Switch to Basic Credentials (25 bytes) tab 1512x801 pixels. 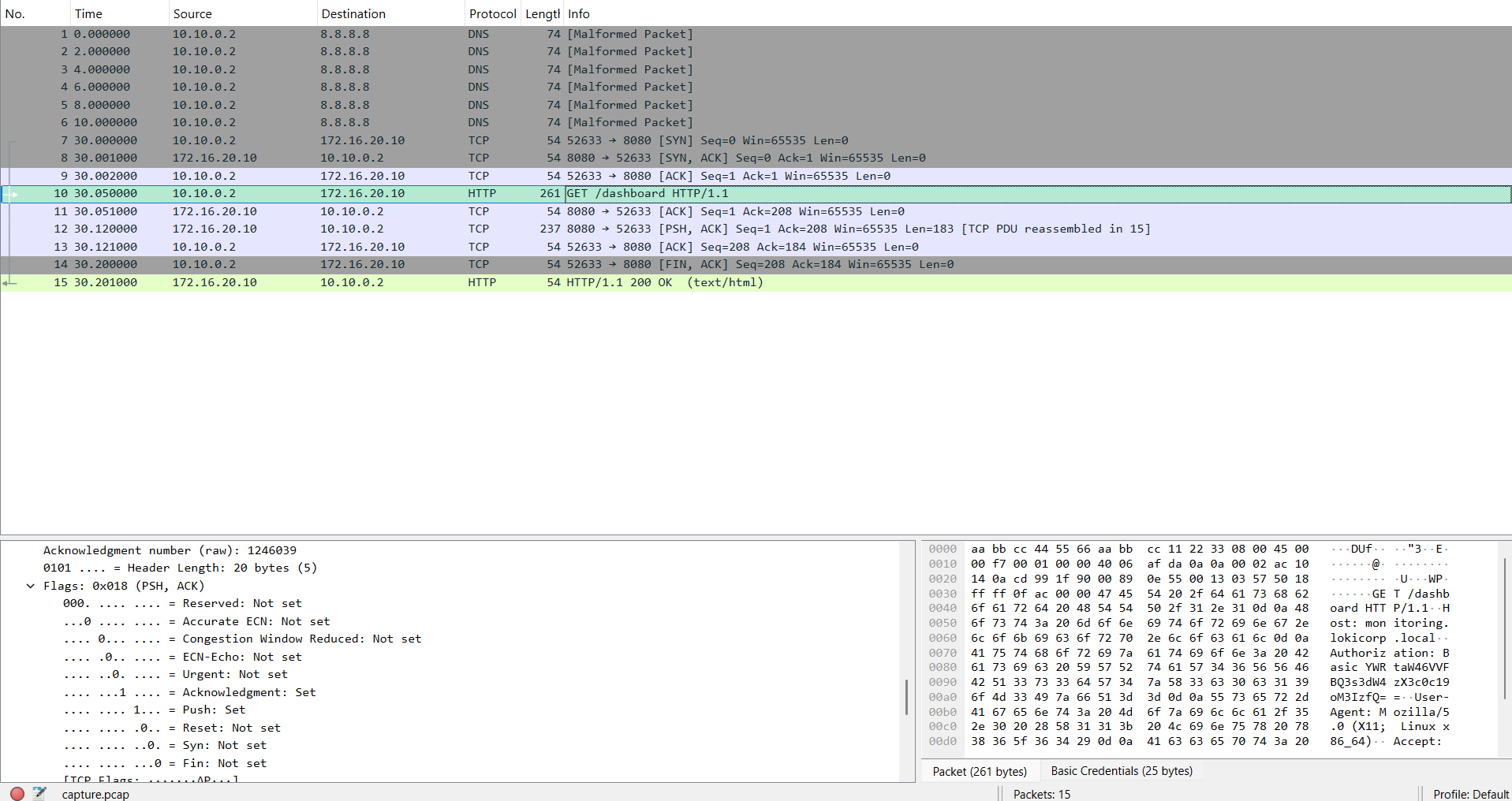[1122, 771]
